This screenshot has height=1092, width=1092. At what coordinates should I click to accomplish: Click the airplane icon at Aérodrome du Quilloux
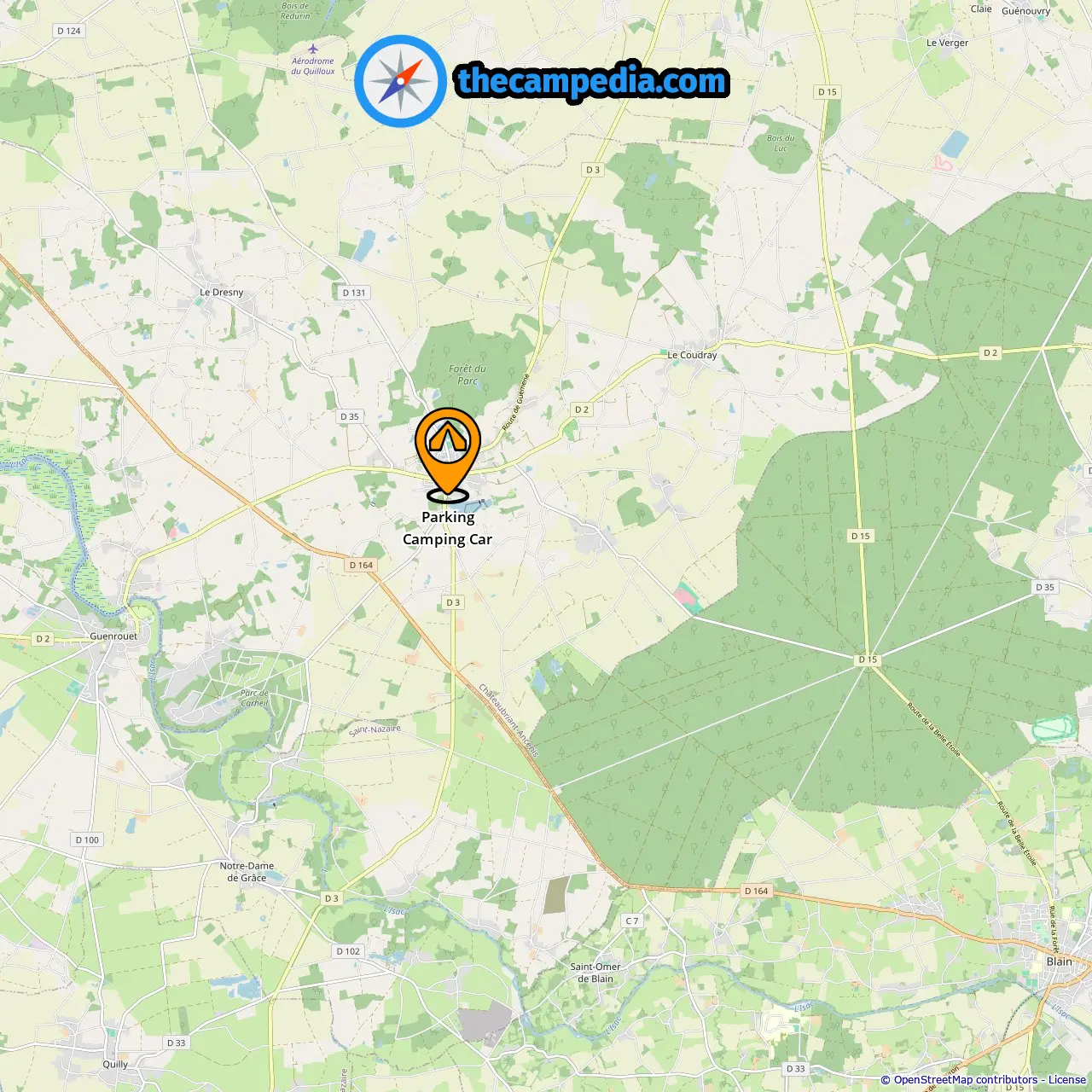tap(313, 49)
